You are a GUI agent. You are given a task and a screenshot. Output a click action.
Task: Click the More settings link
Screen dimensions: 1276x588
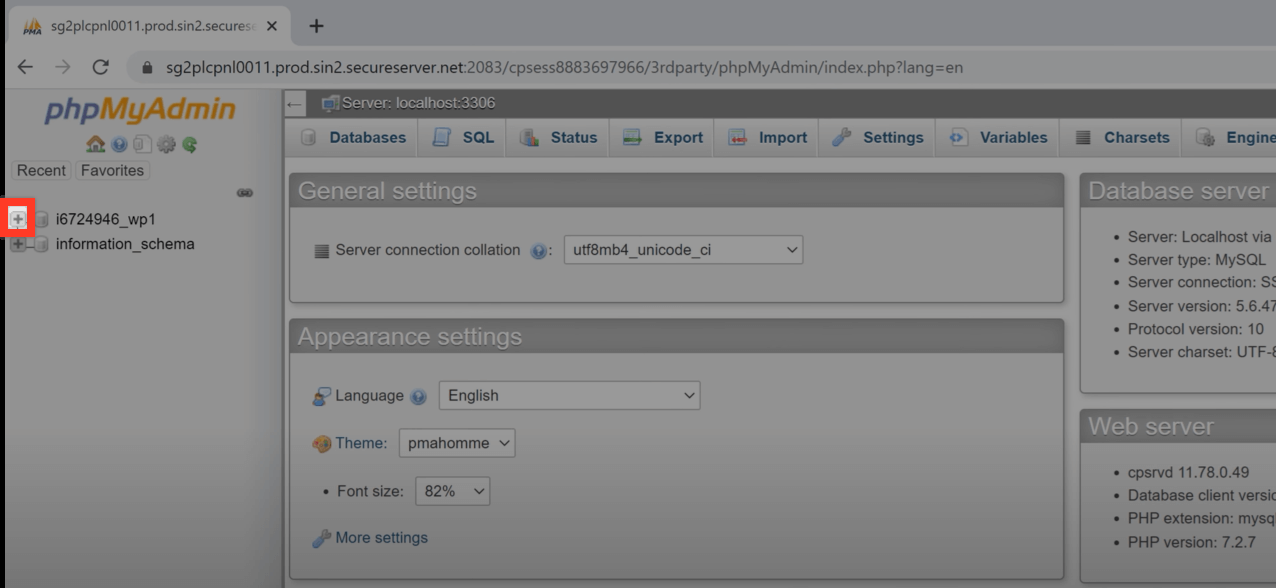381,538
